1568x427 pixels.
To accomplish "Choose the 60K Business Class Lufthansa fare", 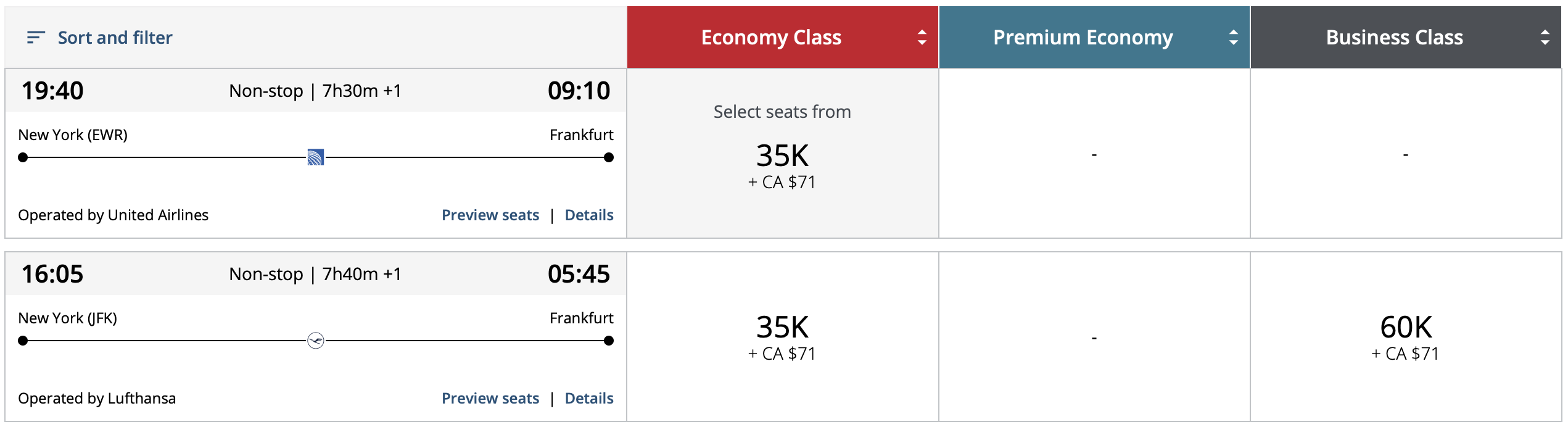I will (1406, 337).
